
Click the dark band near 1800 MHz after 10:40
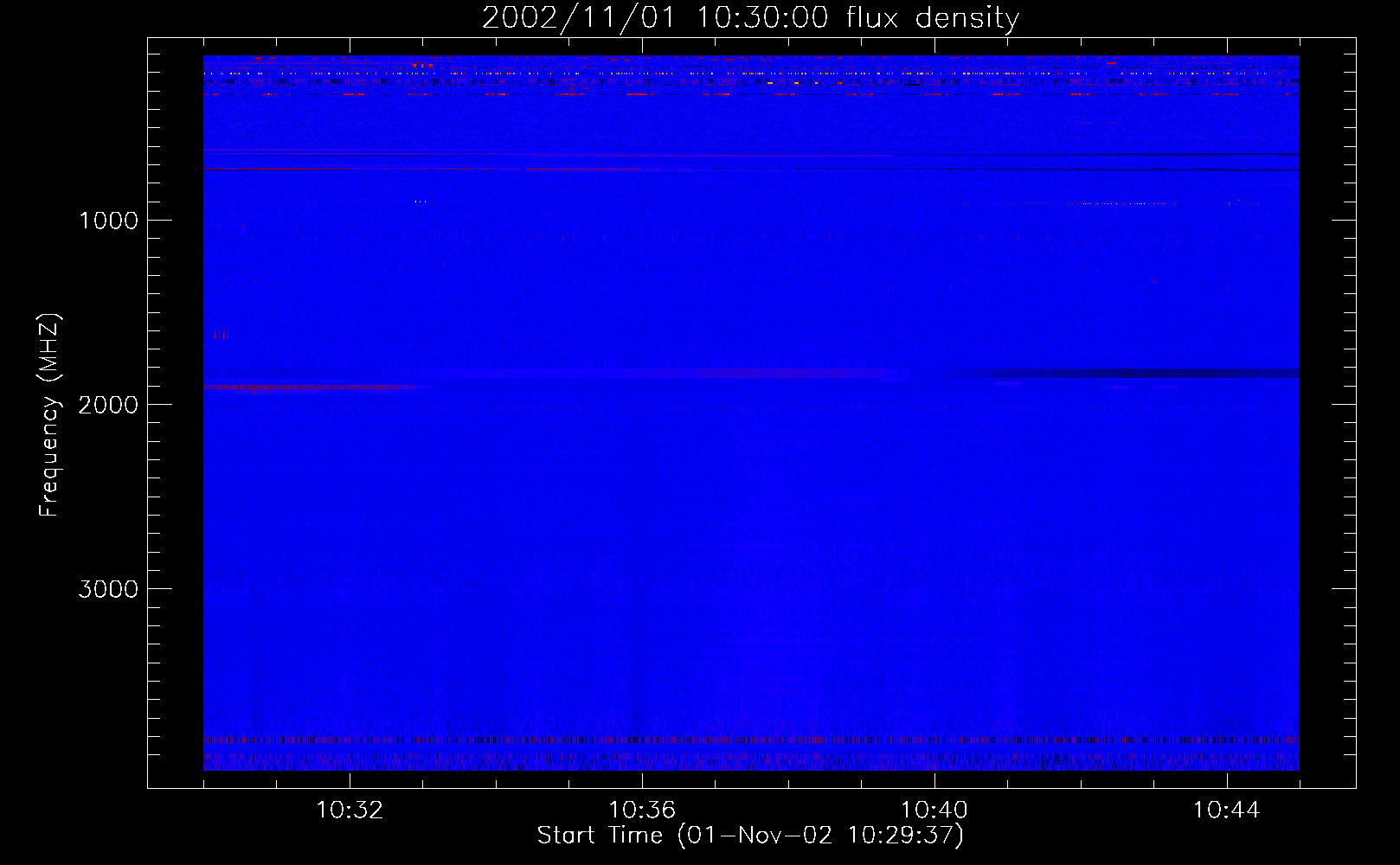1125,374
